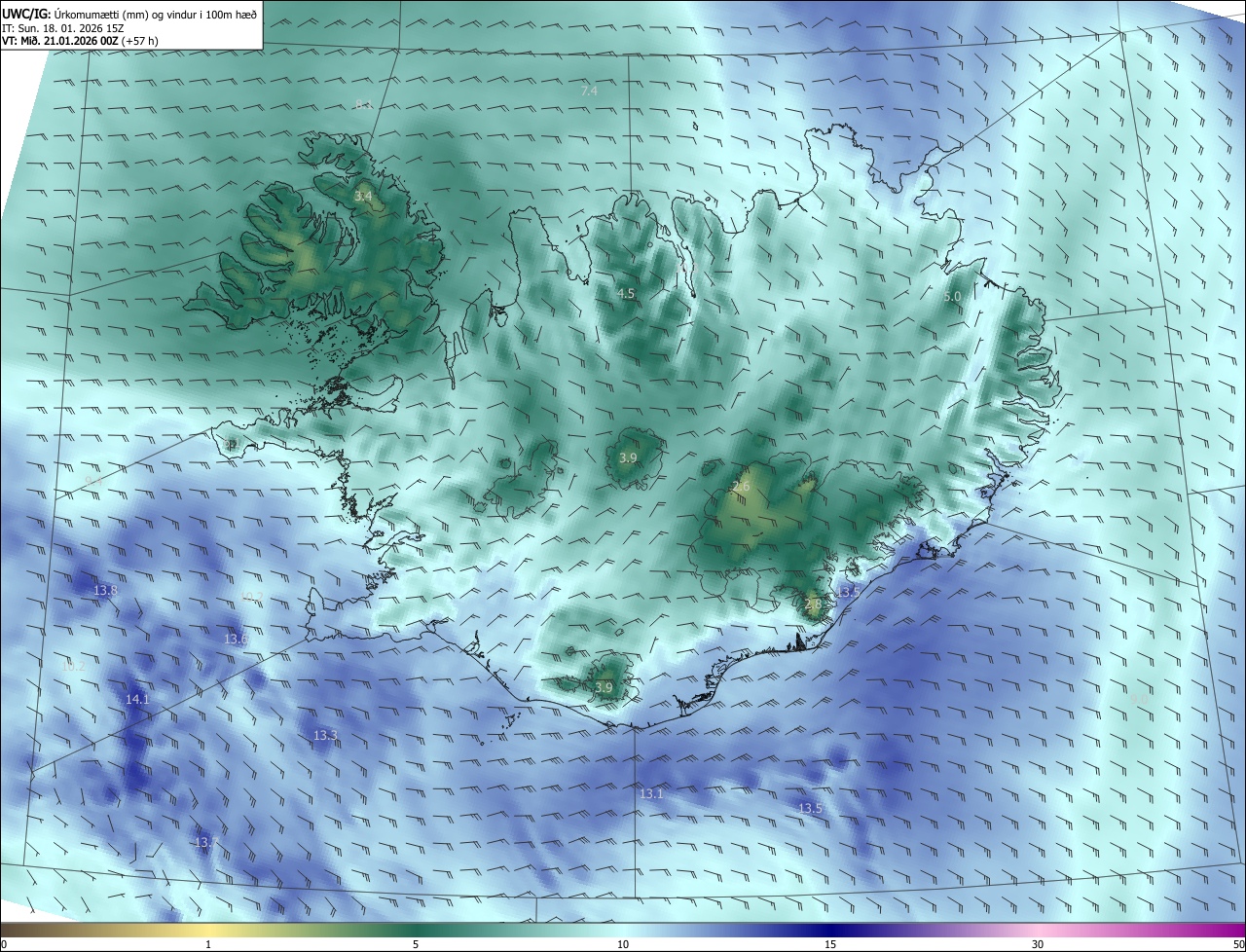
Task: Click the 4.5 value label in north Iceland
Action: tap(626, 293)
